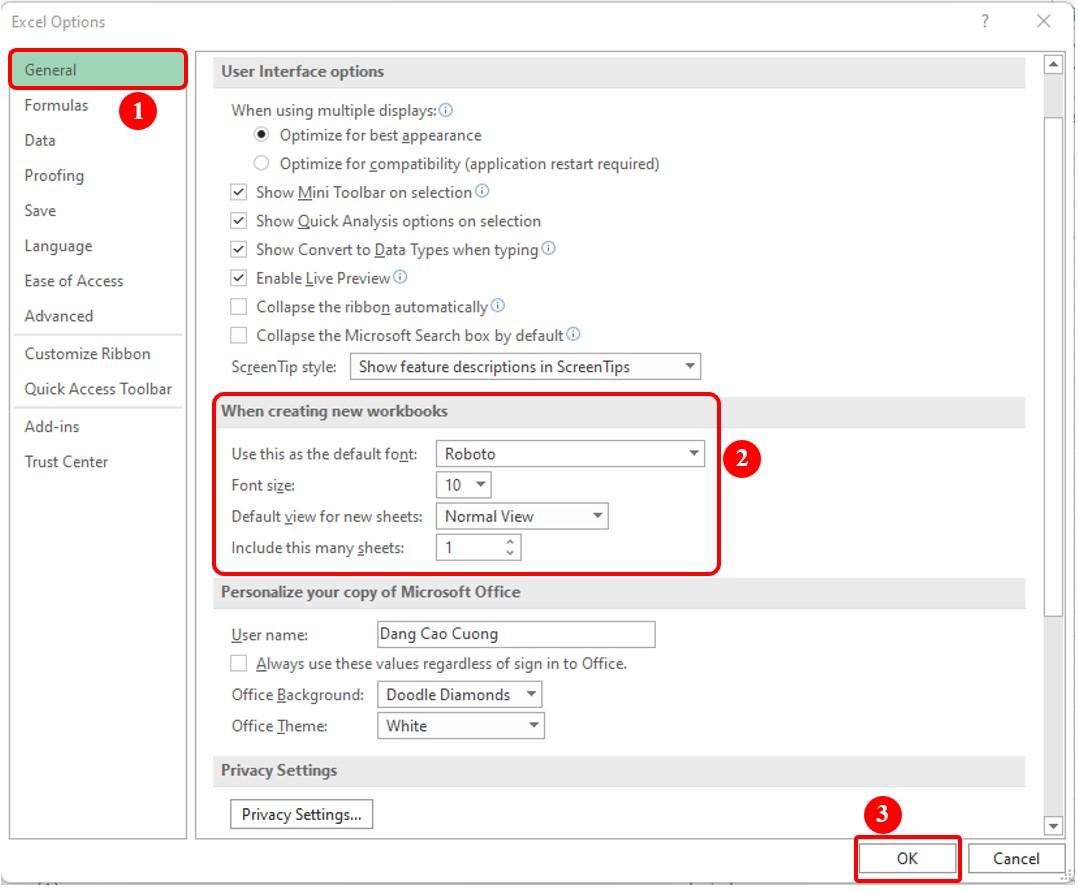Open the Ease of Access category
The image size is (1078, 891).
(98, 280)
